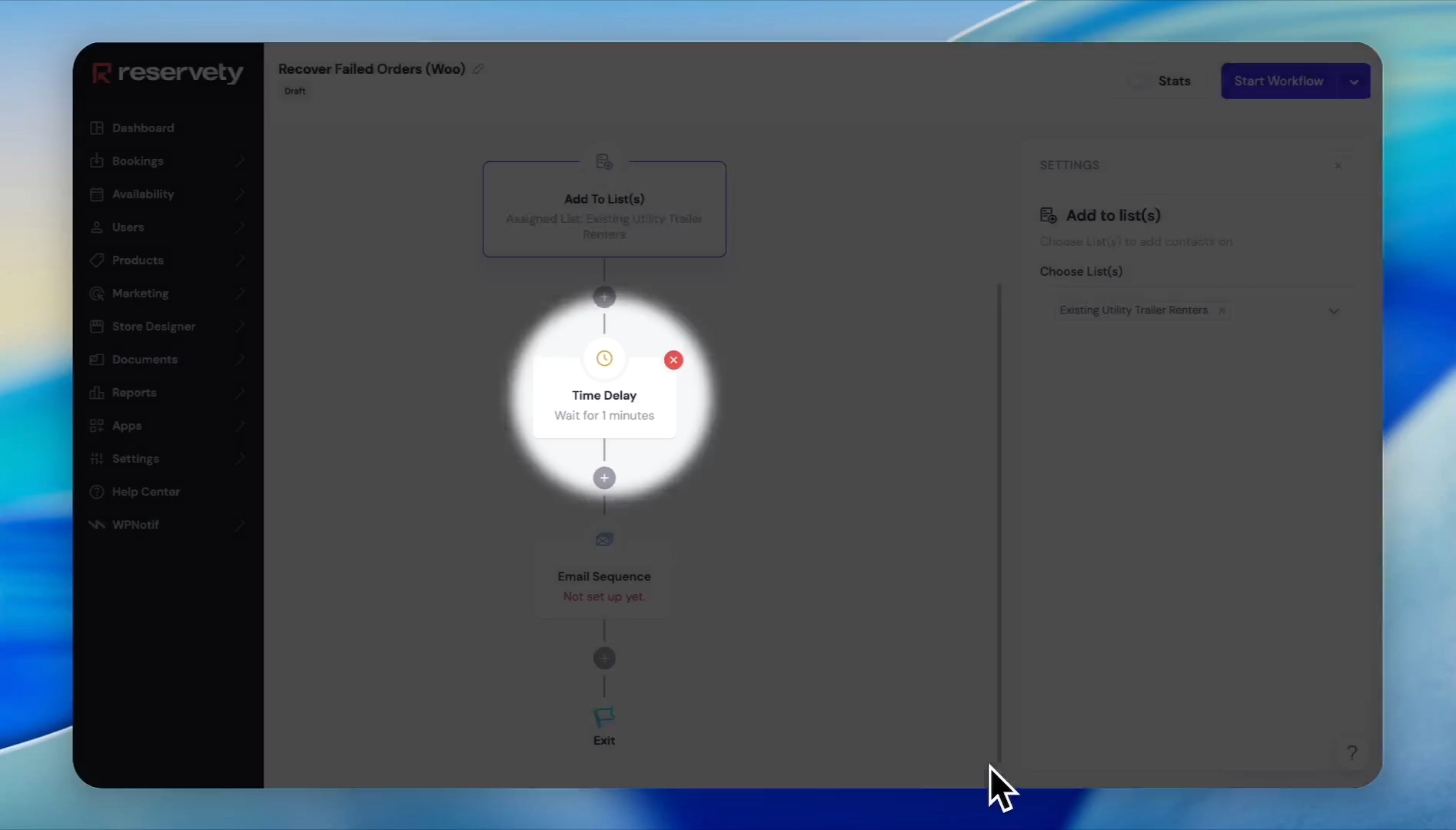The height and width of the screenshot is (830, 1456).
Task: Expand the Marketing chevron
Action: tap(240, 293)
